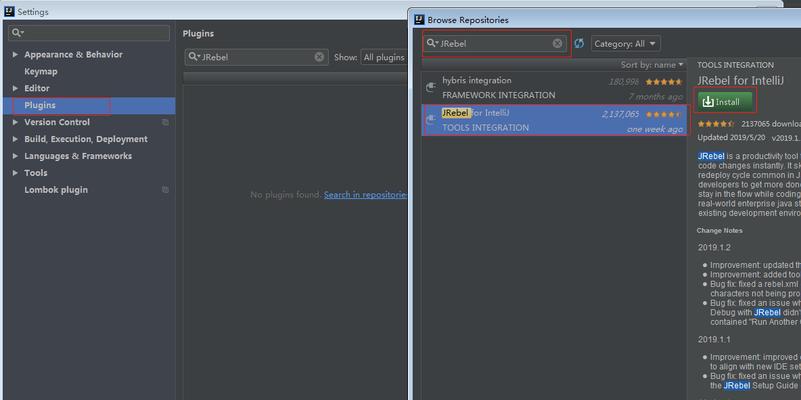Focus the Plugins panel search field

pyautogui.click(x=256, y=57)
